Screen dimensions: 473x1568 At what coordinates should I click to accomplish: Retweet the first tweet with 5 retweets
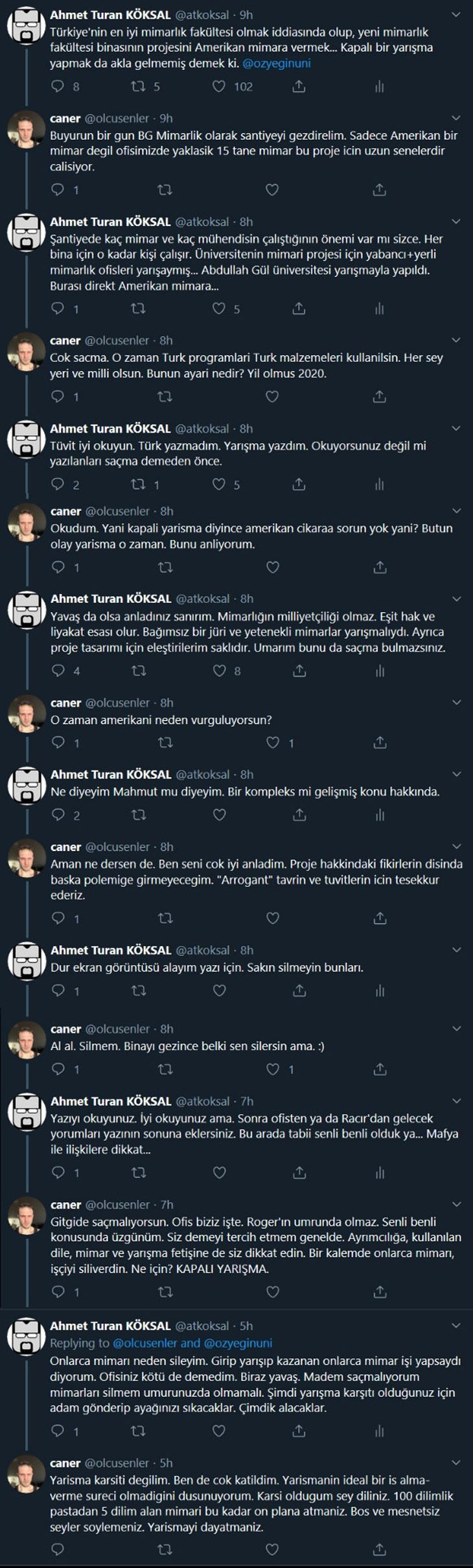tap(138, 86)
